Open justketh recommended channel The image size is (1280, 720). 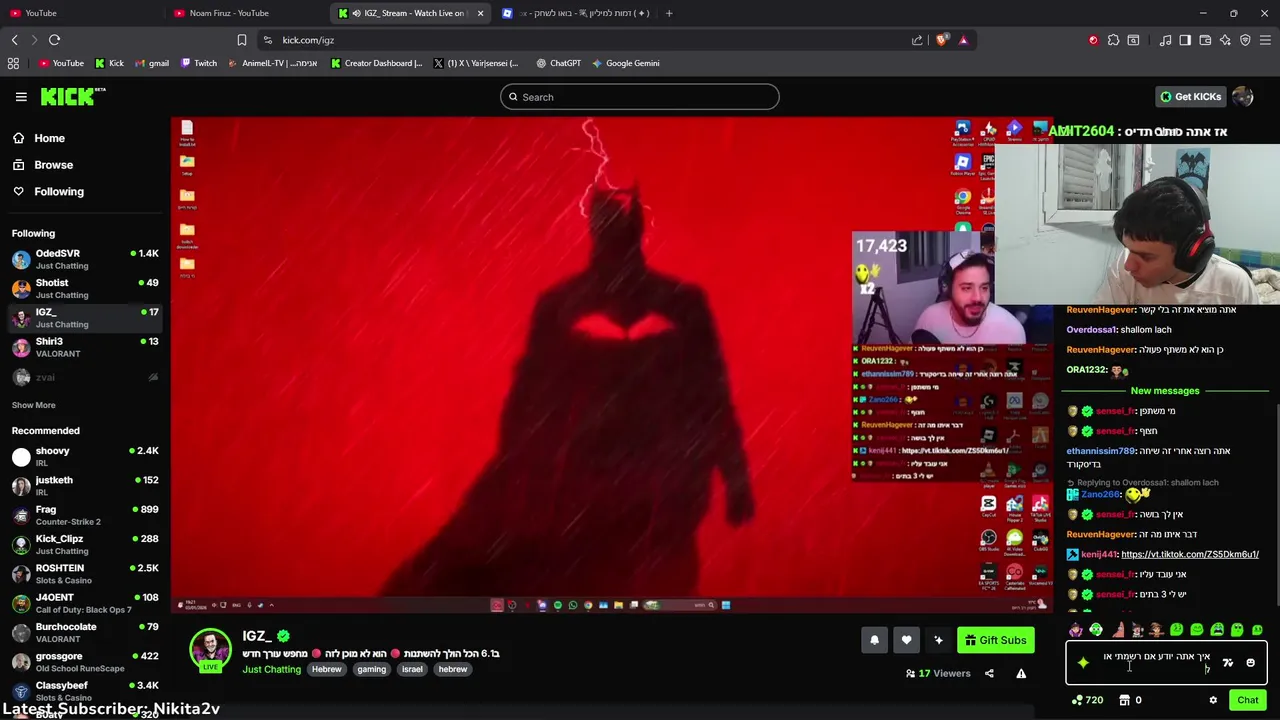(x=85, y=485)
